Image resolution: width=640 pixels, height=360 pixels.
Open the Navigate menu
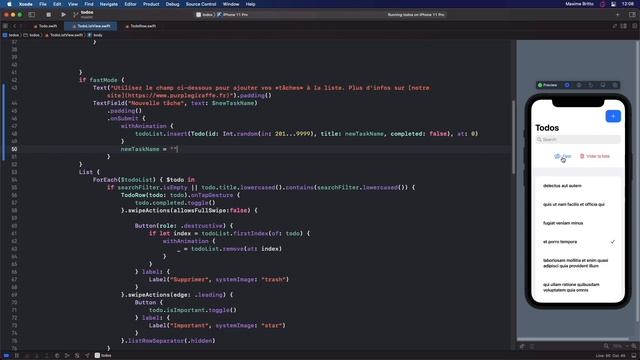pyautogui.click(x=109, y=4)
